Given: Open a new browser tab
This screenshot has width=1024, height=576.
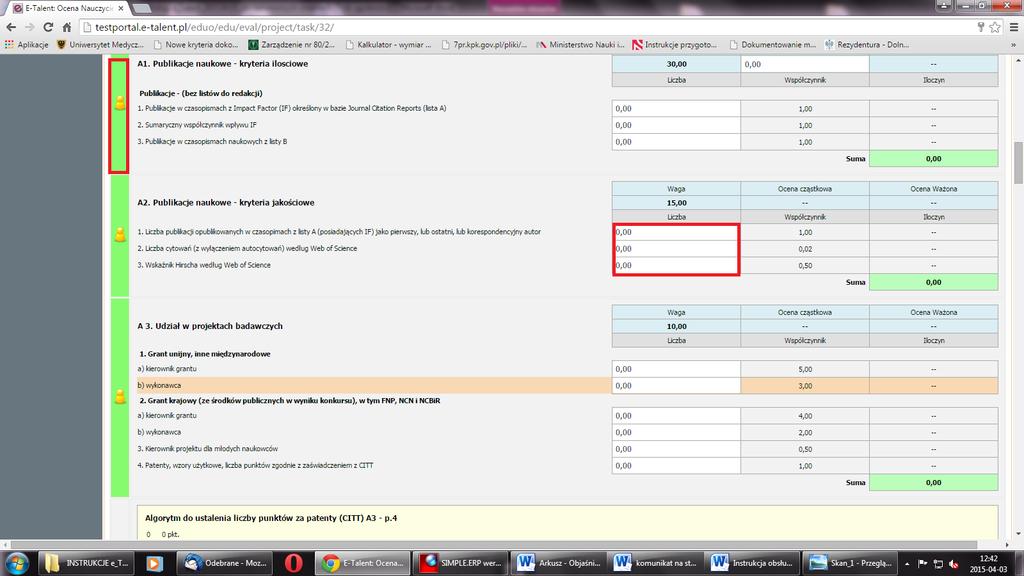Looking at the screenshot, I should (x=141, y=8).
